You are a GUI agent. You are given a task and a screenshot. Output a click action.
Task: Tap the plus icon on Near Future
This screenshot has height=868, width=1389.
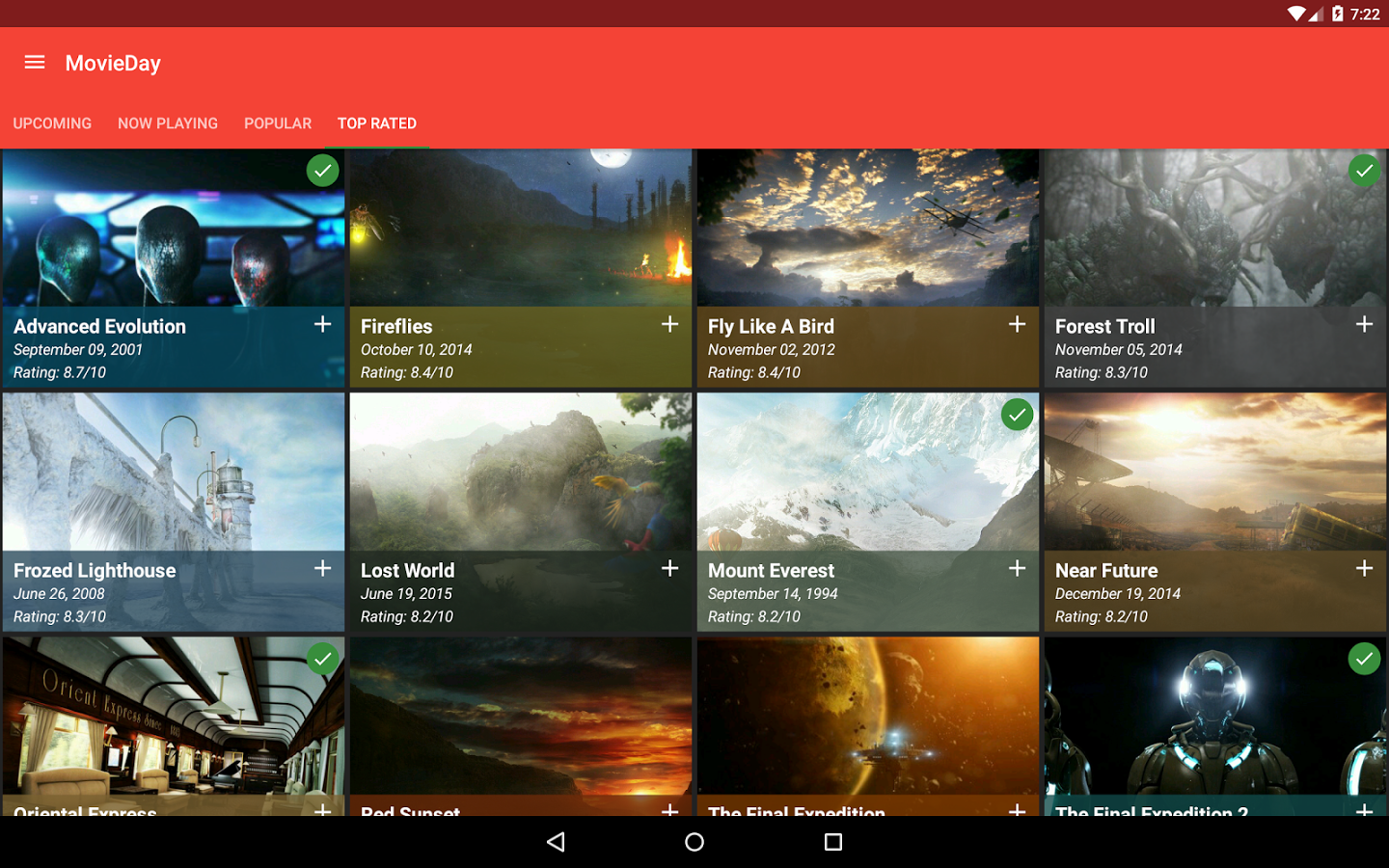1365,568
